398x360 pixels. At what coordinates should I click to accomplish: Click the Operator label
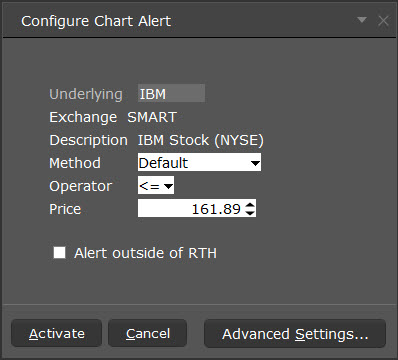[x=80, y=186]
